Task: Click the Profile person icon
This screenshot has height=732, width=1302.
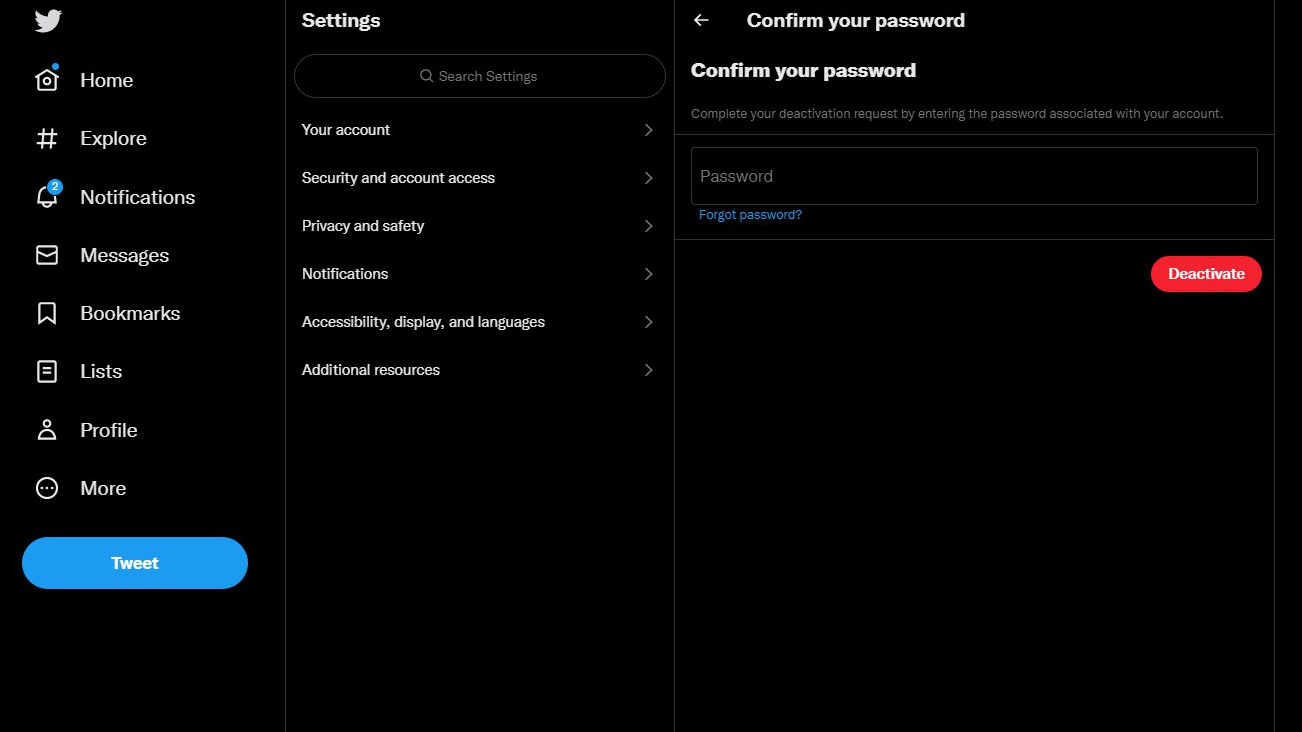Action: (x=47, y=430)
